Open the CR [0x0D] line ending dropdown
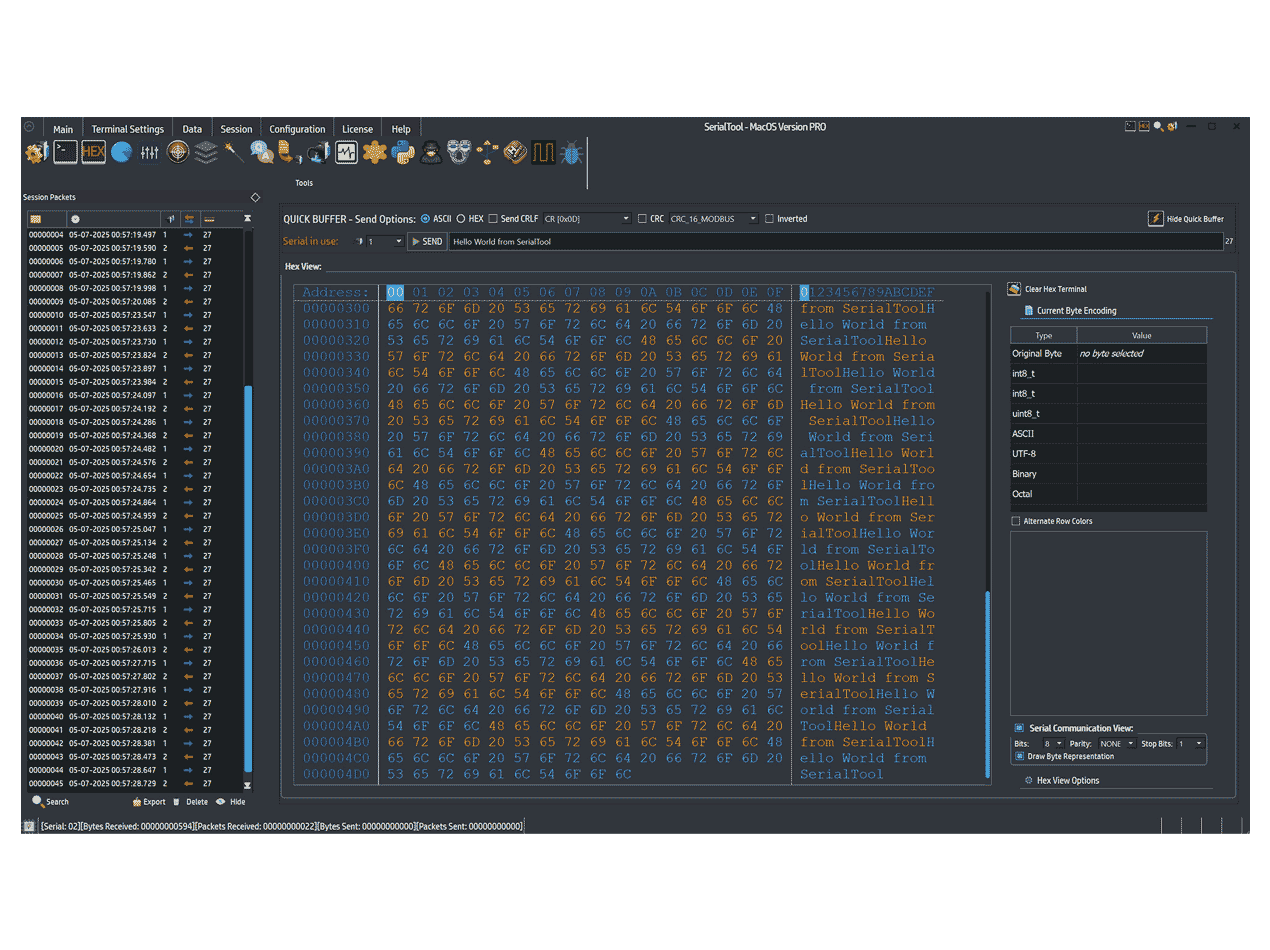Image resolution: width=1270 pixels, height=950 pixels. tap(588, 218)
